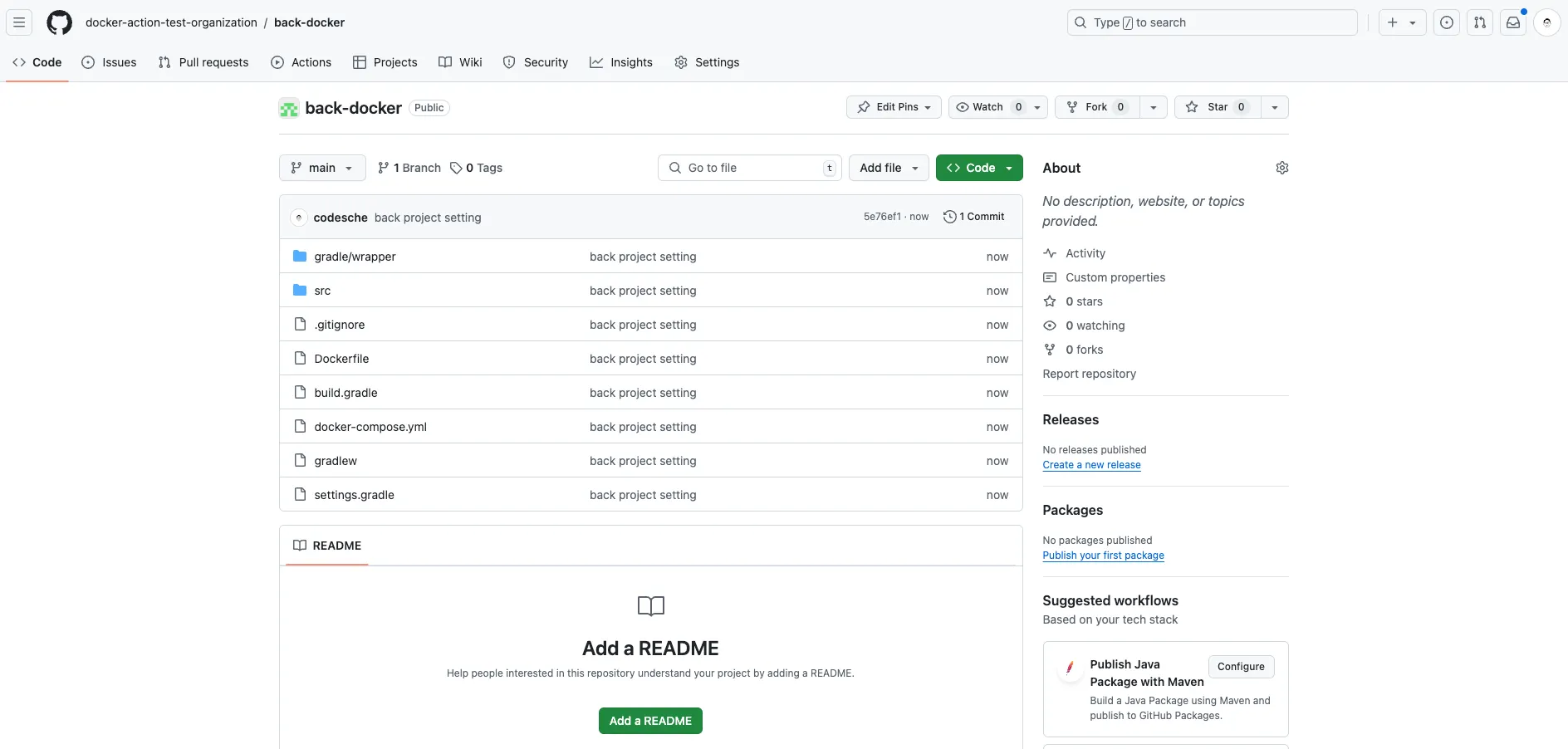Open the build.gradle file

point(345,393)
